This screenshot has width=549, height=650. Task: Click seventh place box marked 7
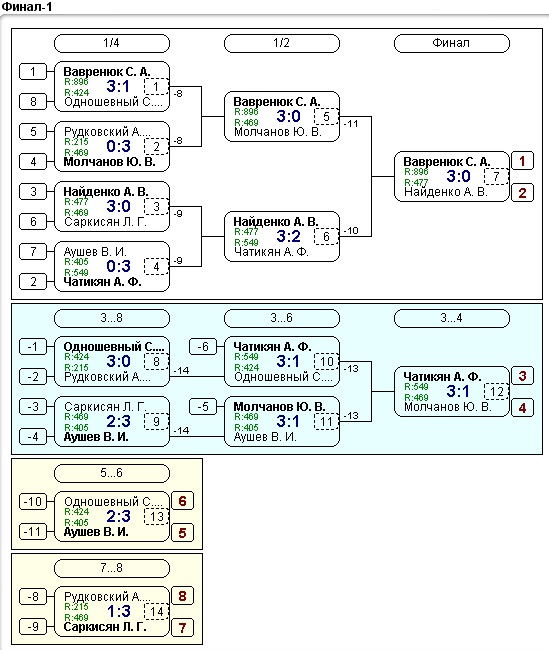click(x=182, y=628)
